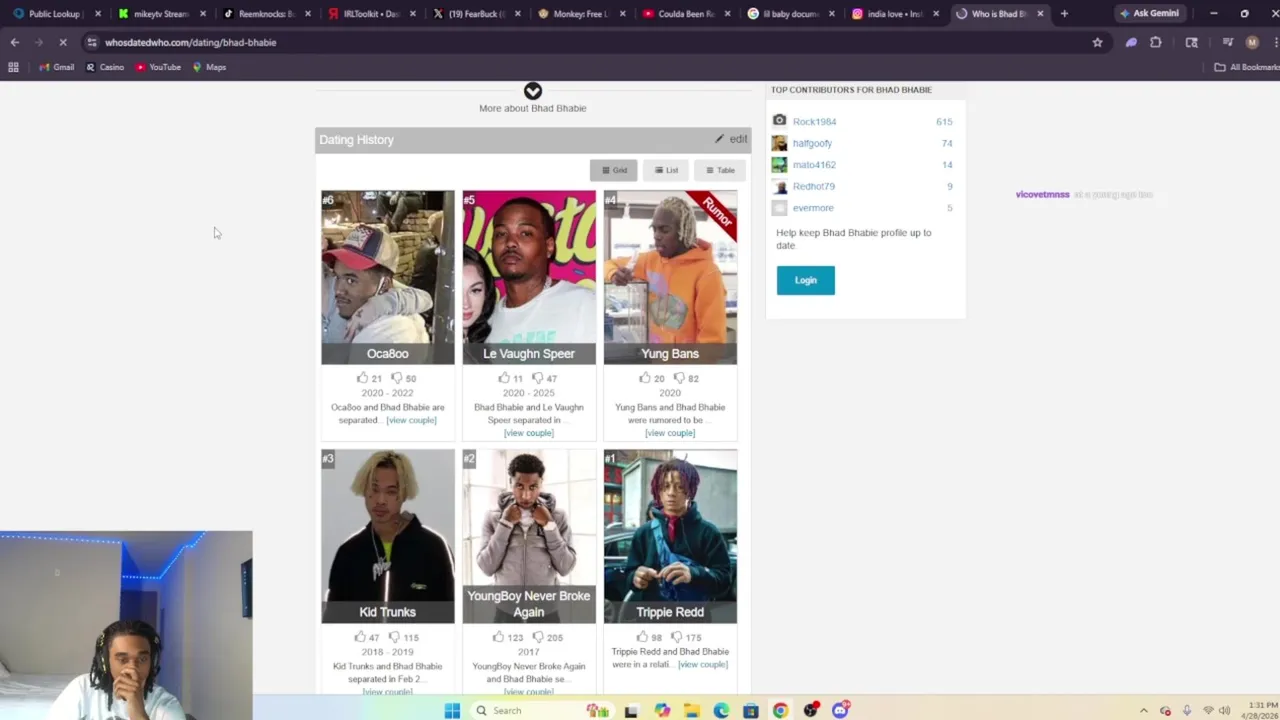Viewport: 1280px width, 720px height.
Task: Open the Windows Start menu
Action: pyautogui.click(x=452, y=710)
